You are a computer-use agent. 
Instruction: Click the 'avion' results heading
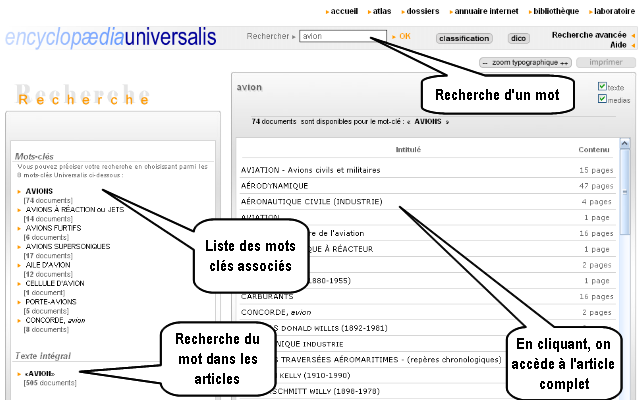[249, 87]
